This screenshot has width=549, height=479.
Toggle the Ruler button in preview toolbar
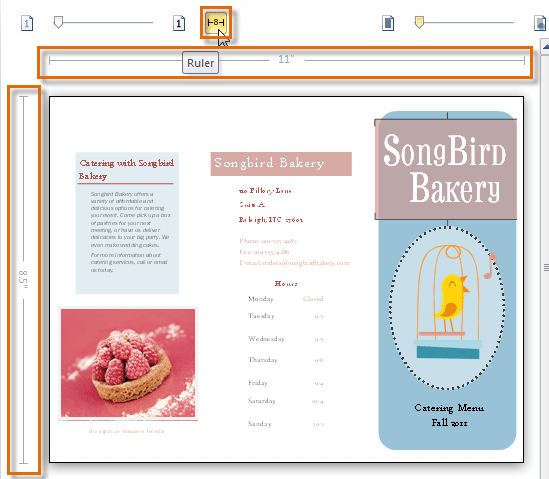click(x=216, y=23)
